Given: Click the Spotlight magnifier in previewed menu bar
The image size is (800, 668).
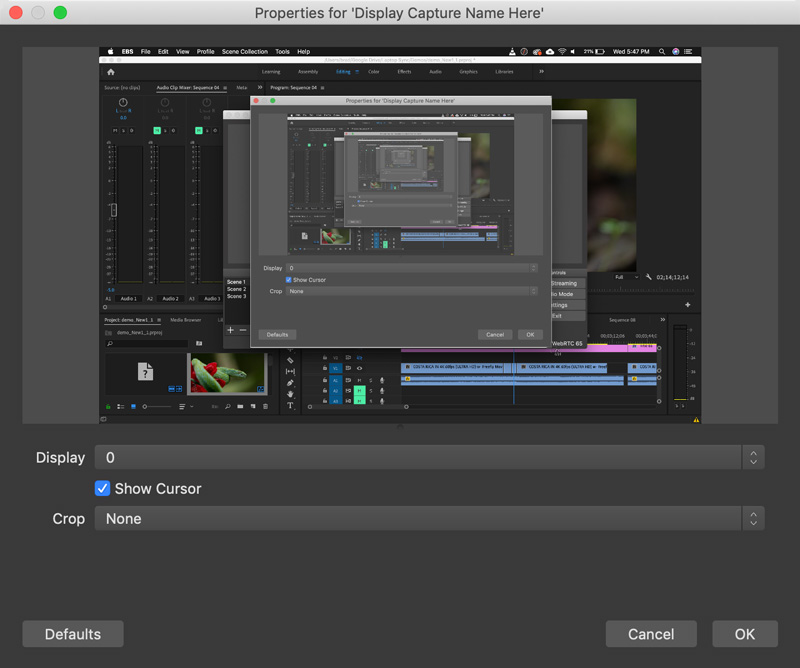Looking at the screenshot, I should [662, 52].
